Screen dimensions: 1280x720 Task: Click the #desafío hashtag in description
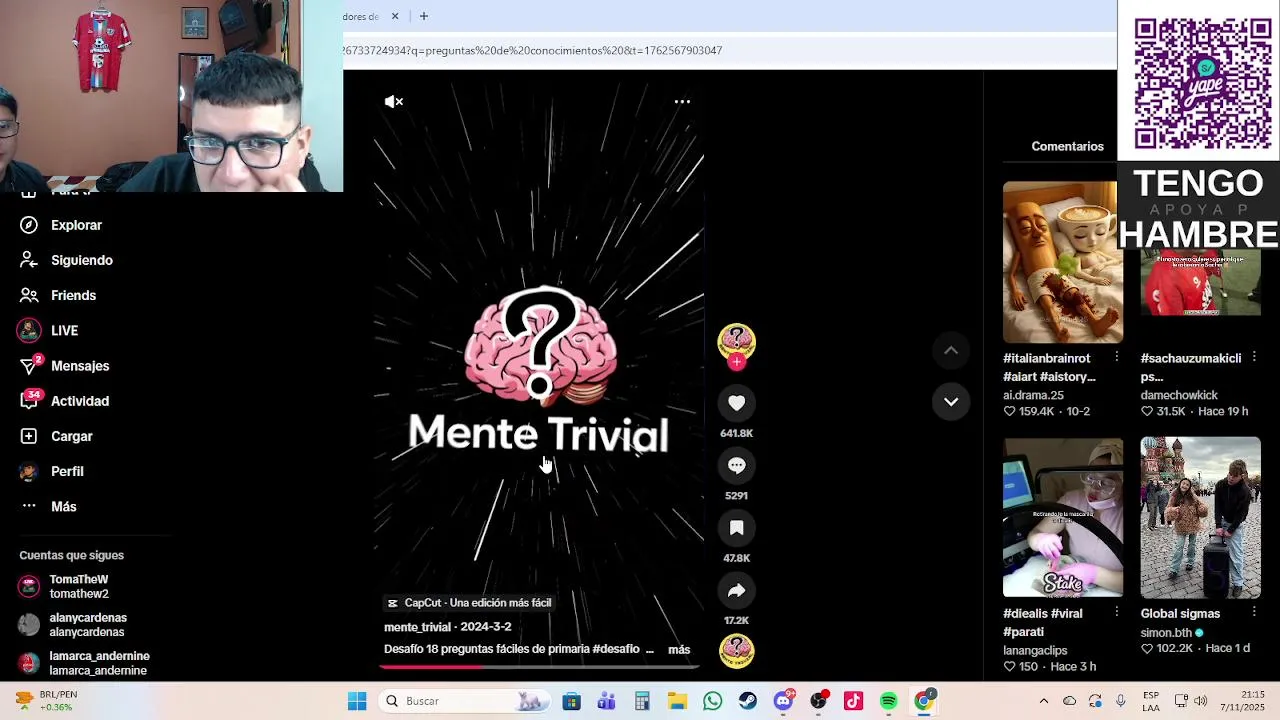click(x=616, y=649)
